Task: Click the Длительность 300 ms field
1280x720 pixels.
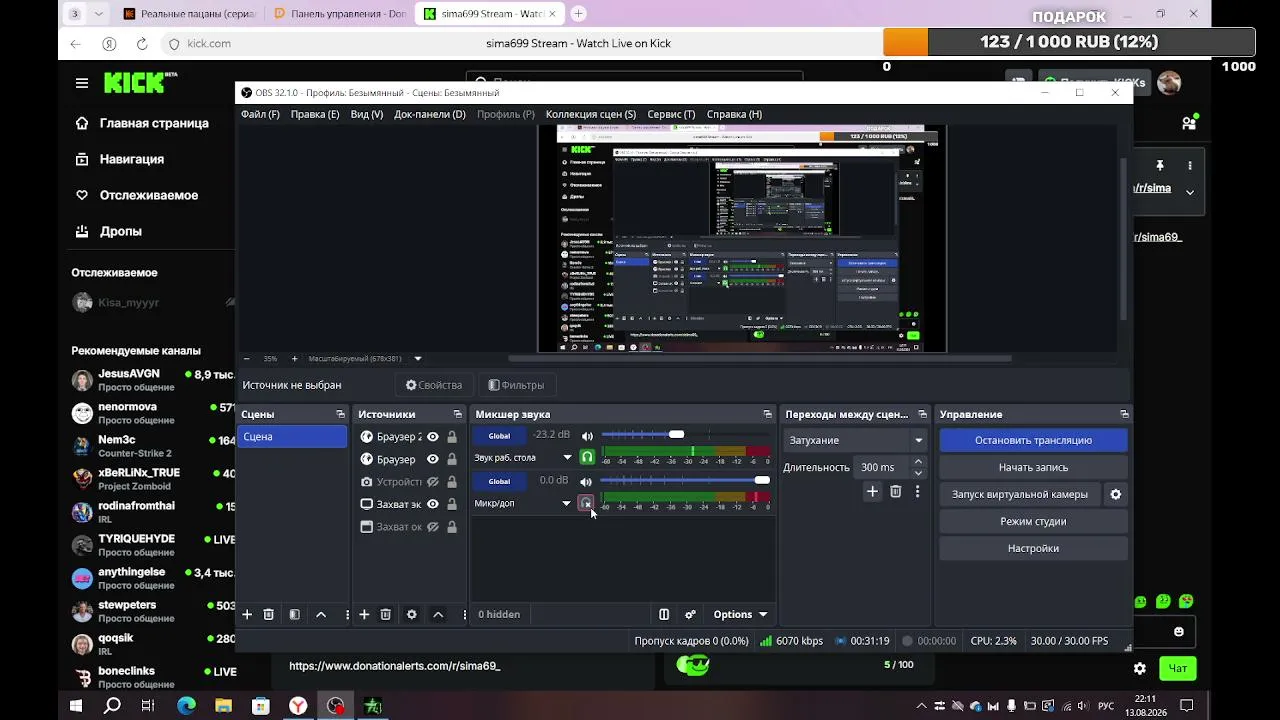Action: pos(882,467)
